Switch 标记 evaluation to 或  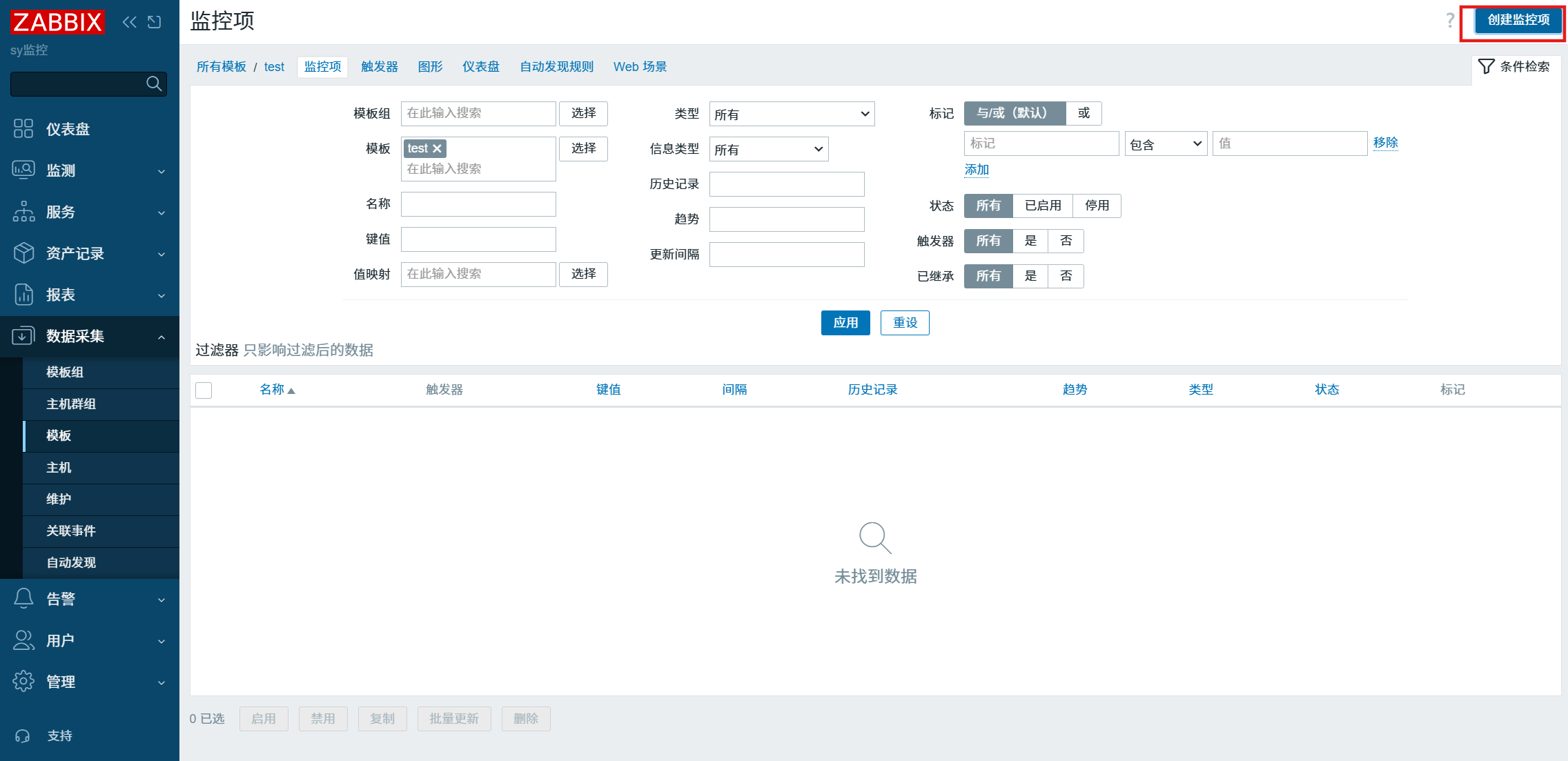click(1084, 113)
